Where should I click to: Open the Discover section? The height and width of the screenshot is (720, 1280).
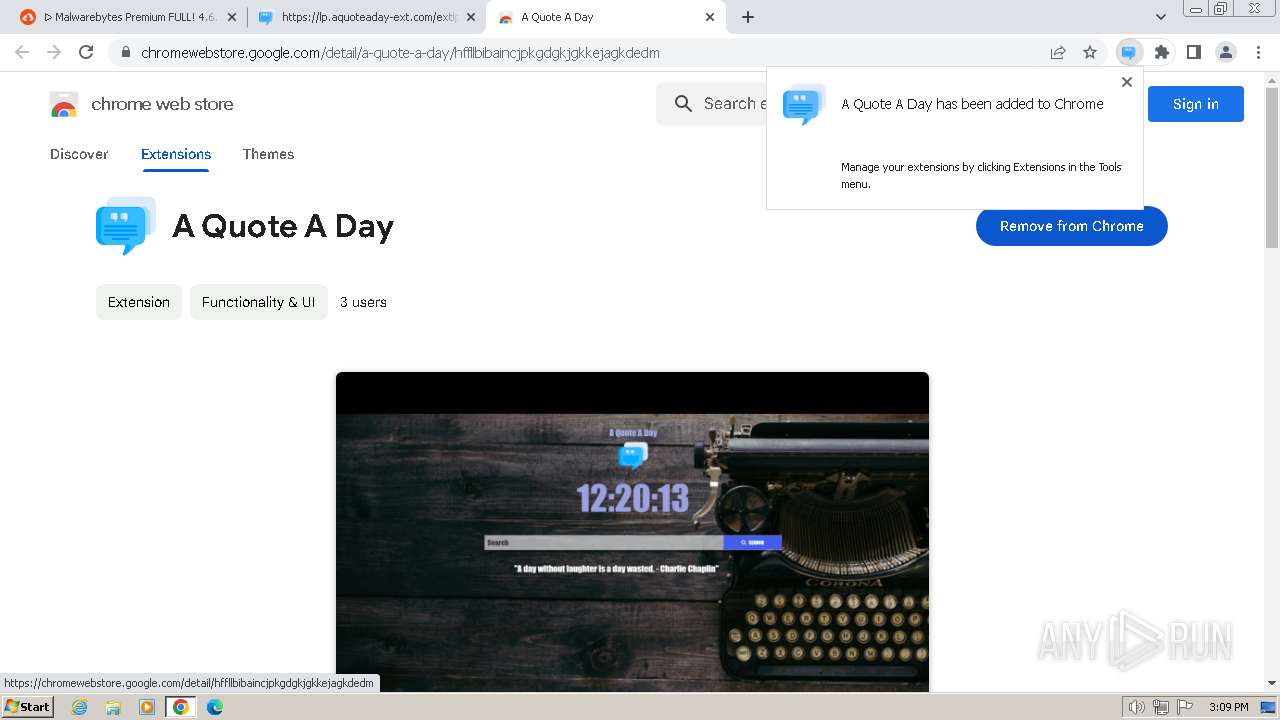pos(79,154)
